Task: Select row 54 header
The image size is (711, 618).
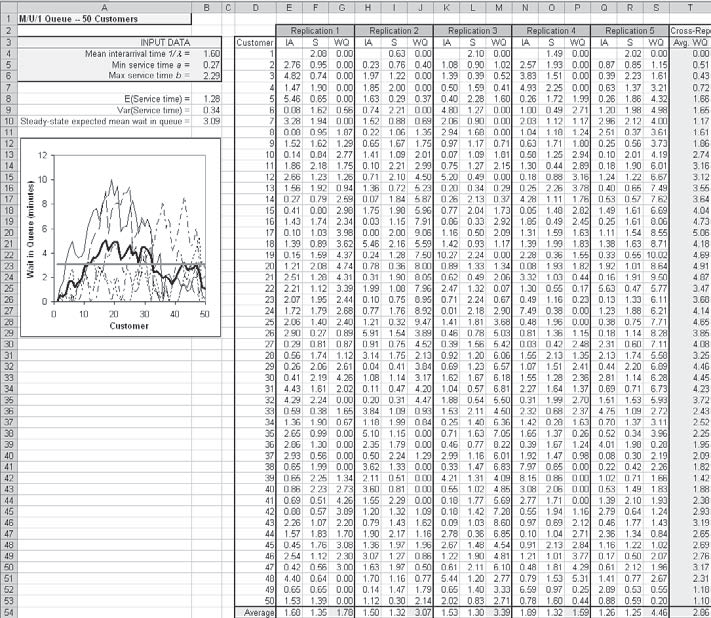Action: point(9,613)
